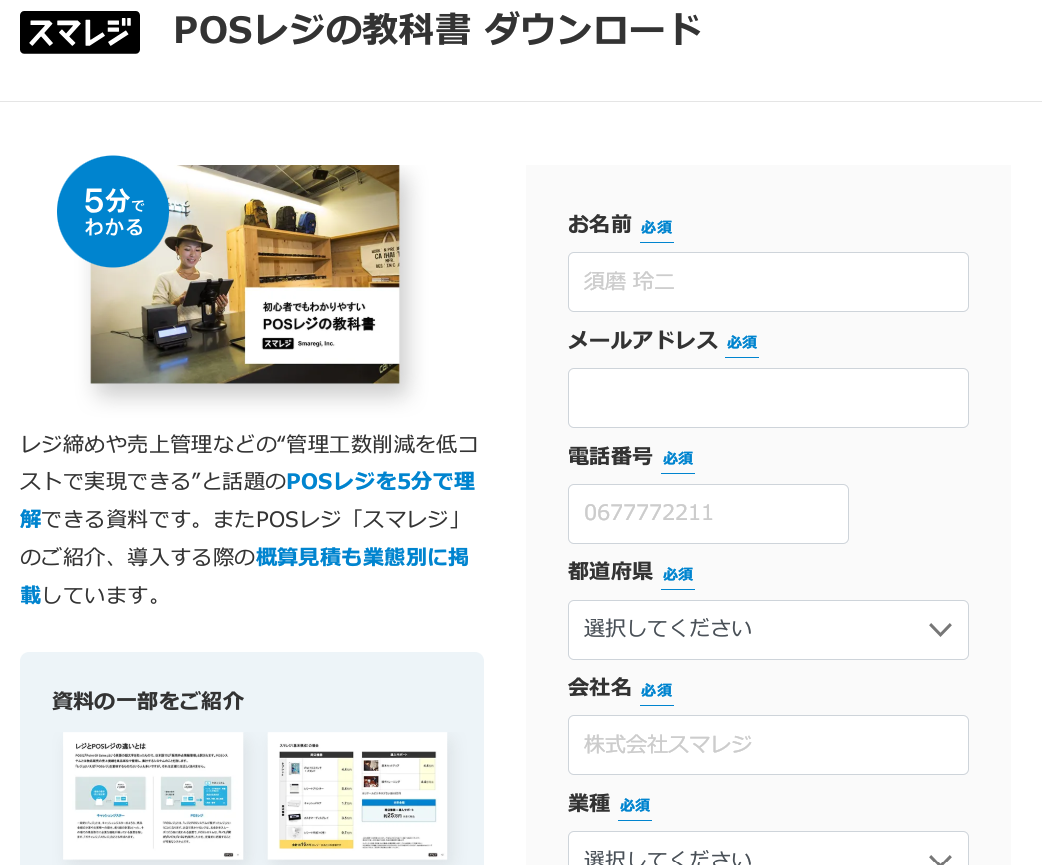Focus the お名前 text field

[767, 282]
